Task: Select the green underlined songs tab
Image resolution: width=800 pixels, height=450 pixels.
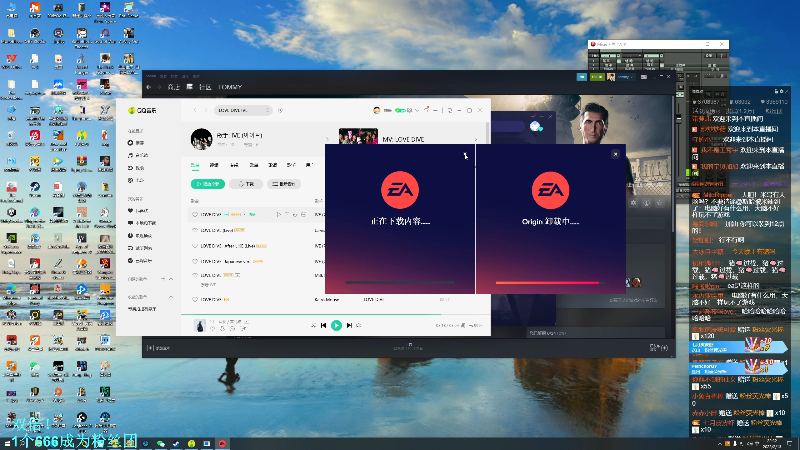Action: [195, 165]
